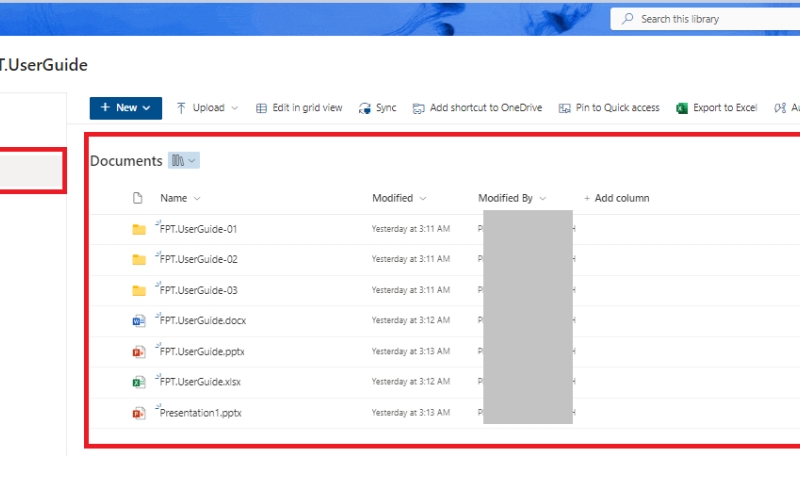The image size is (800, 490).
Task: Open the New dropdown button
Action: point(125,108)
